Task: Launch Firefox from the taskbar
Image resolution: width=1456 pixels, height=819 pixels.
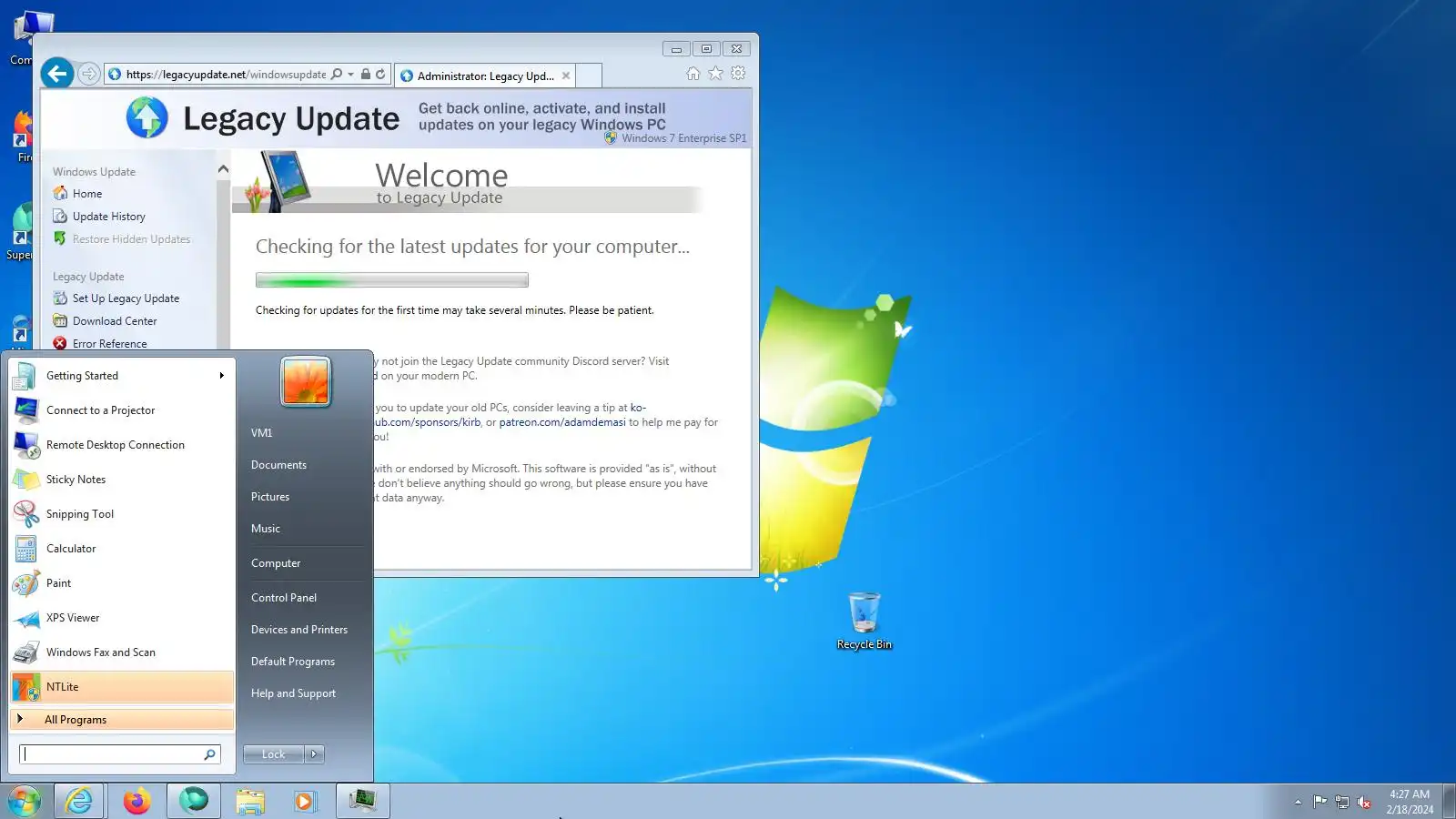Action: point(136,802)
